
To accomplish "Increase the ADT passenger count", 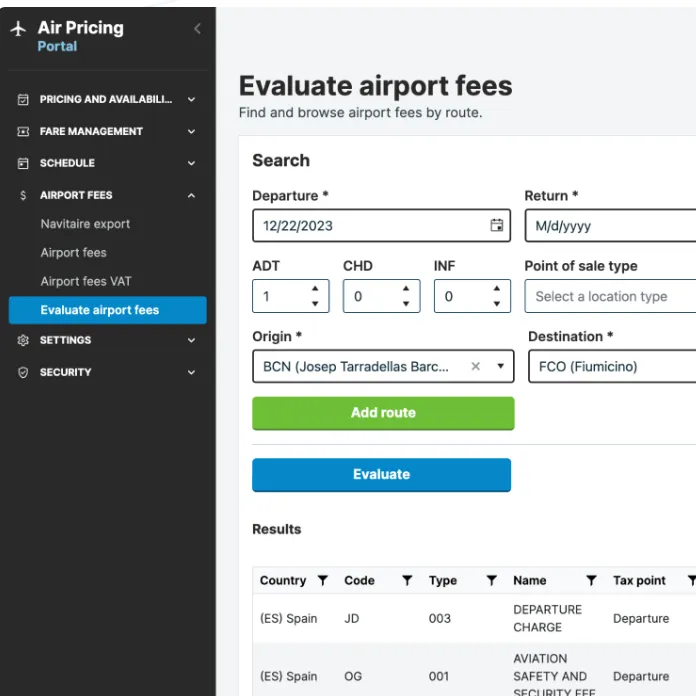I will pyautogui.click(x=315, y=289).
